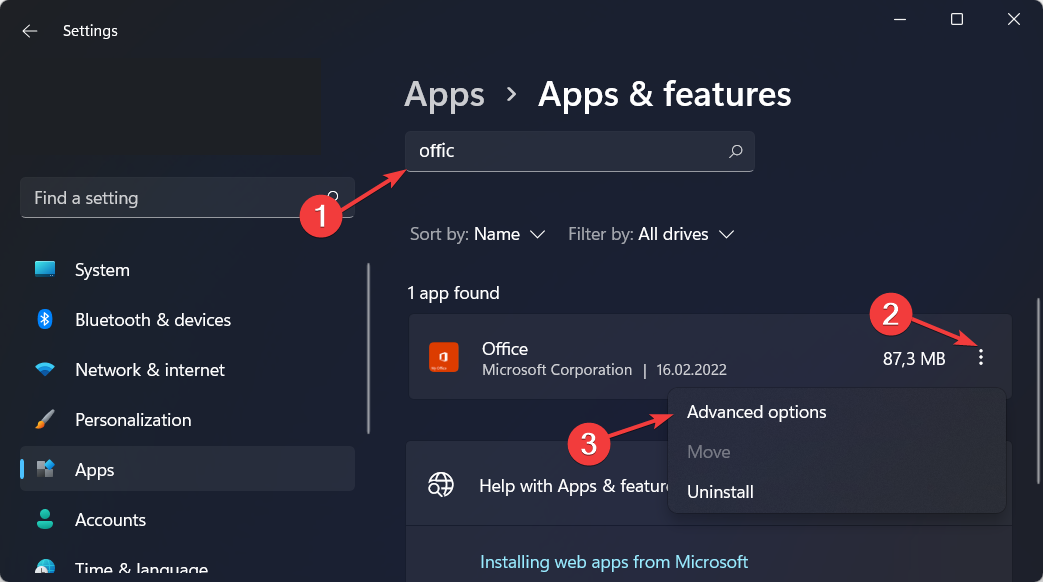Image resolution: width=1043 pixels, height=582 pixels.
Task: Click the globe icon next to Help with Apps
Action: [x=441, y=484]
